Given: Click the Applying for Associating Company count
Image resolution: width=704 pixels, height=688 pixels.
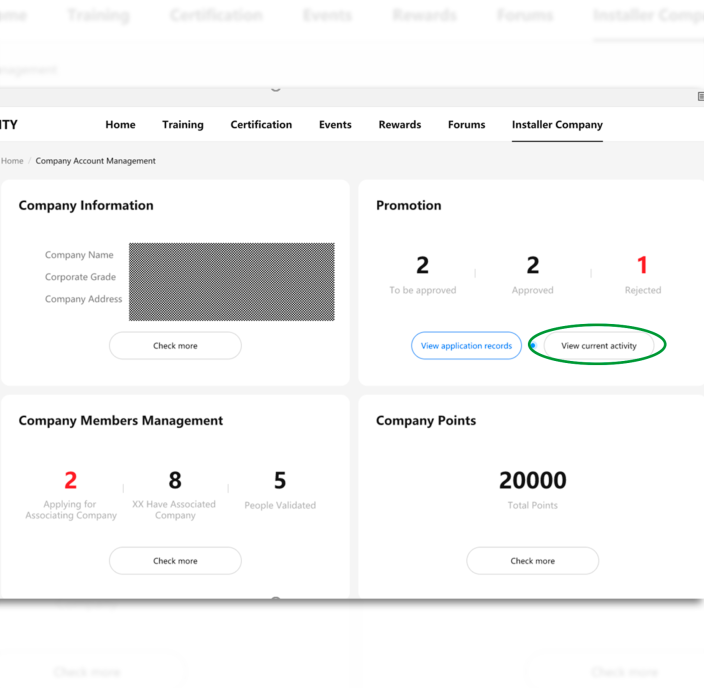Looking at the screenshot, I should pos(70,480).
